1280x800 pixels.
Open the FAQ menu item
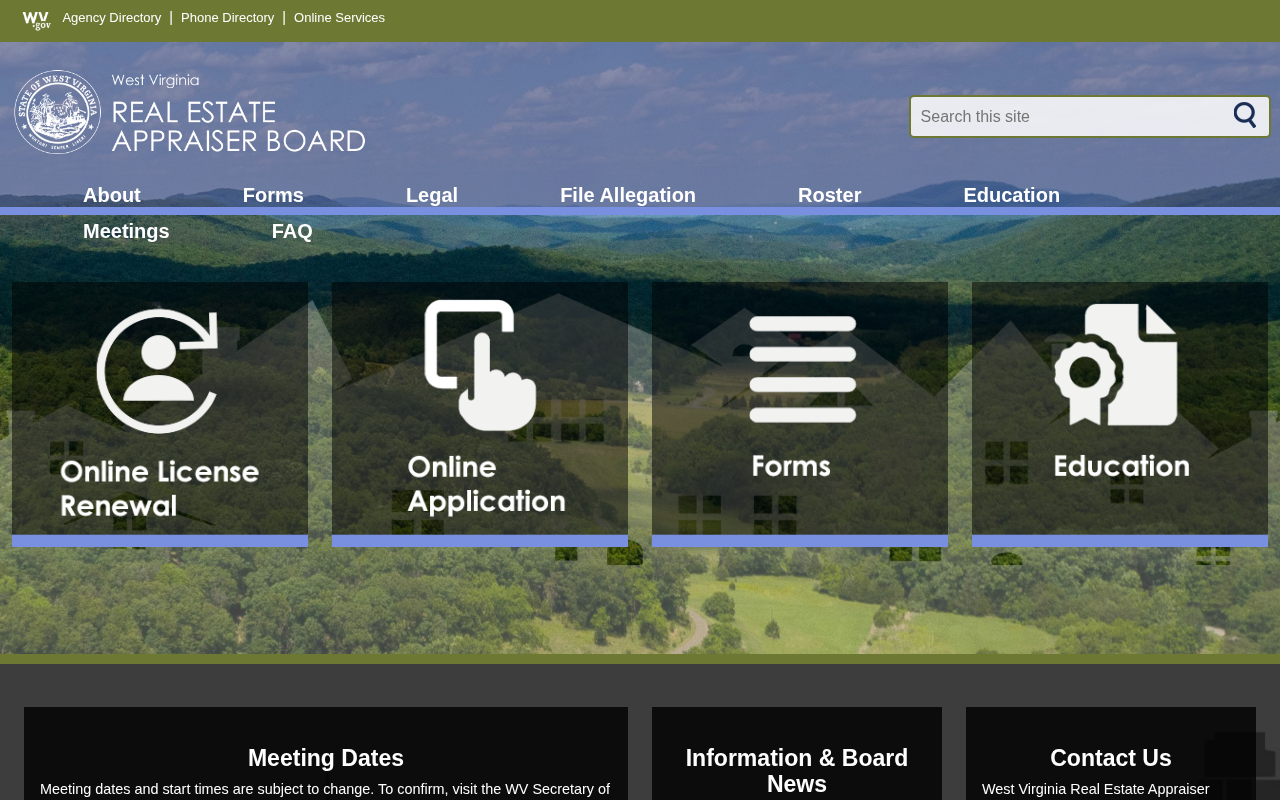point(292,232)
